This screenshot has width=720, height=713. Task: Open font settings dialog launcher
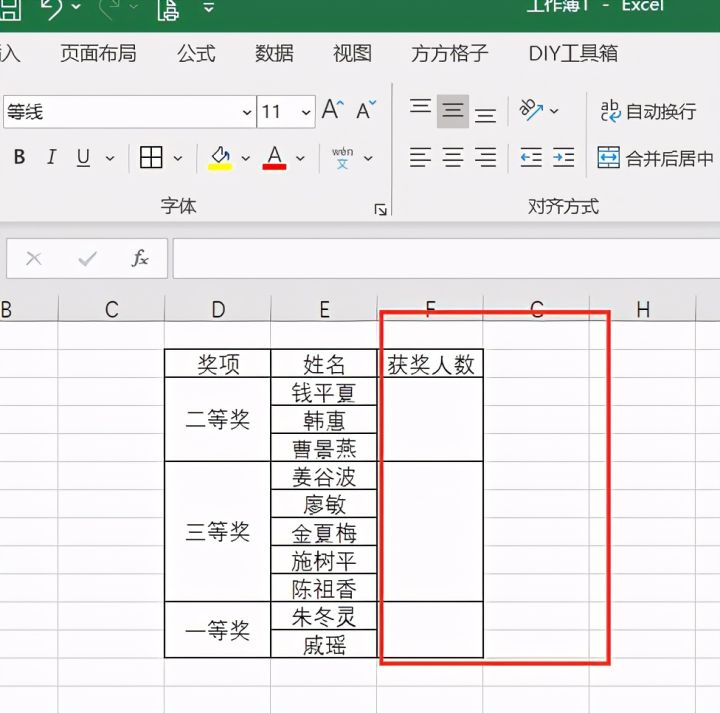coord(380,210)
